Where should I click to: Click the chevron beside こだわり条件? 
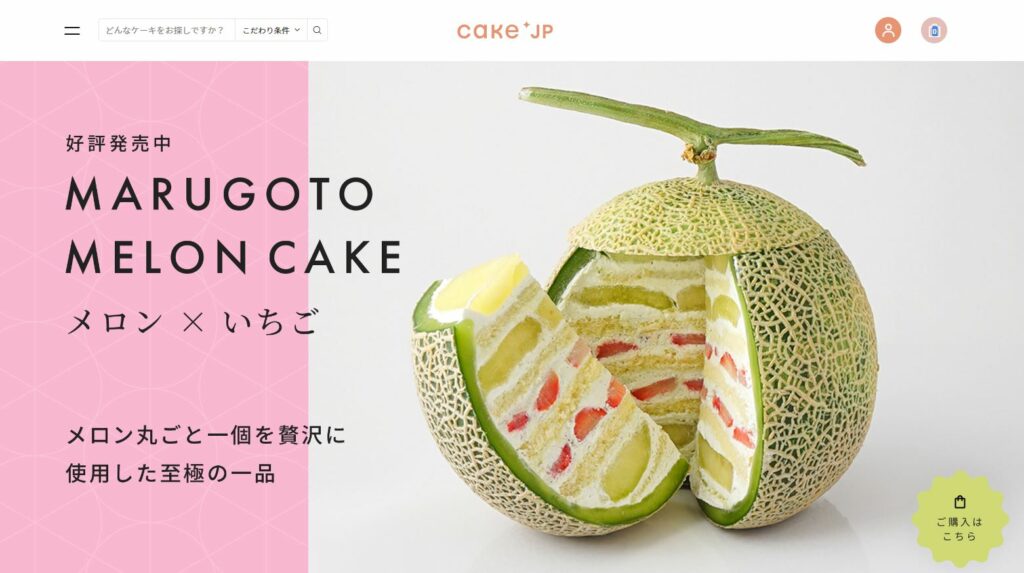tap(297, 30)
